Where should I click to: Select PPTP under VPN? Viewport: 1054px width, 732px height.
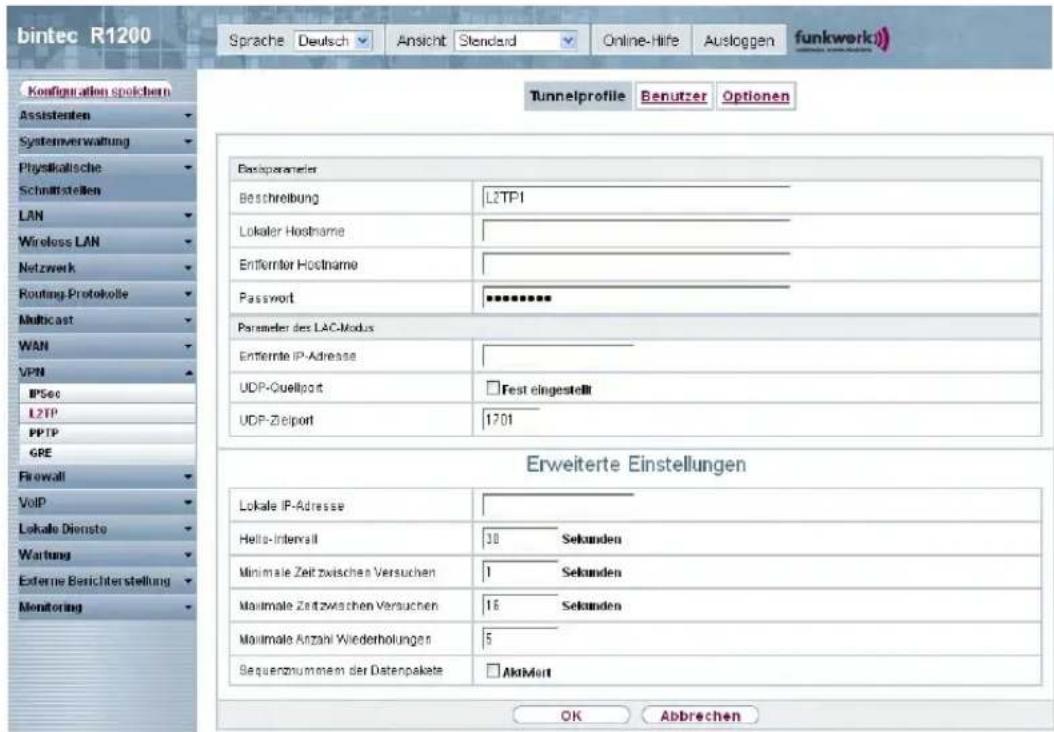pyautogui.click(x=106, y=433)
